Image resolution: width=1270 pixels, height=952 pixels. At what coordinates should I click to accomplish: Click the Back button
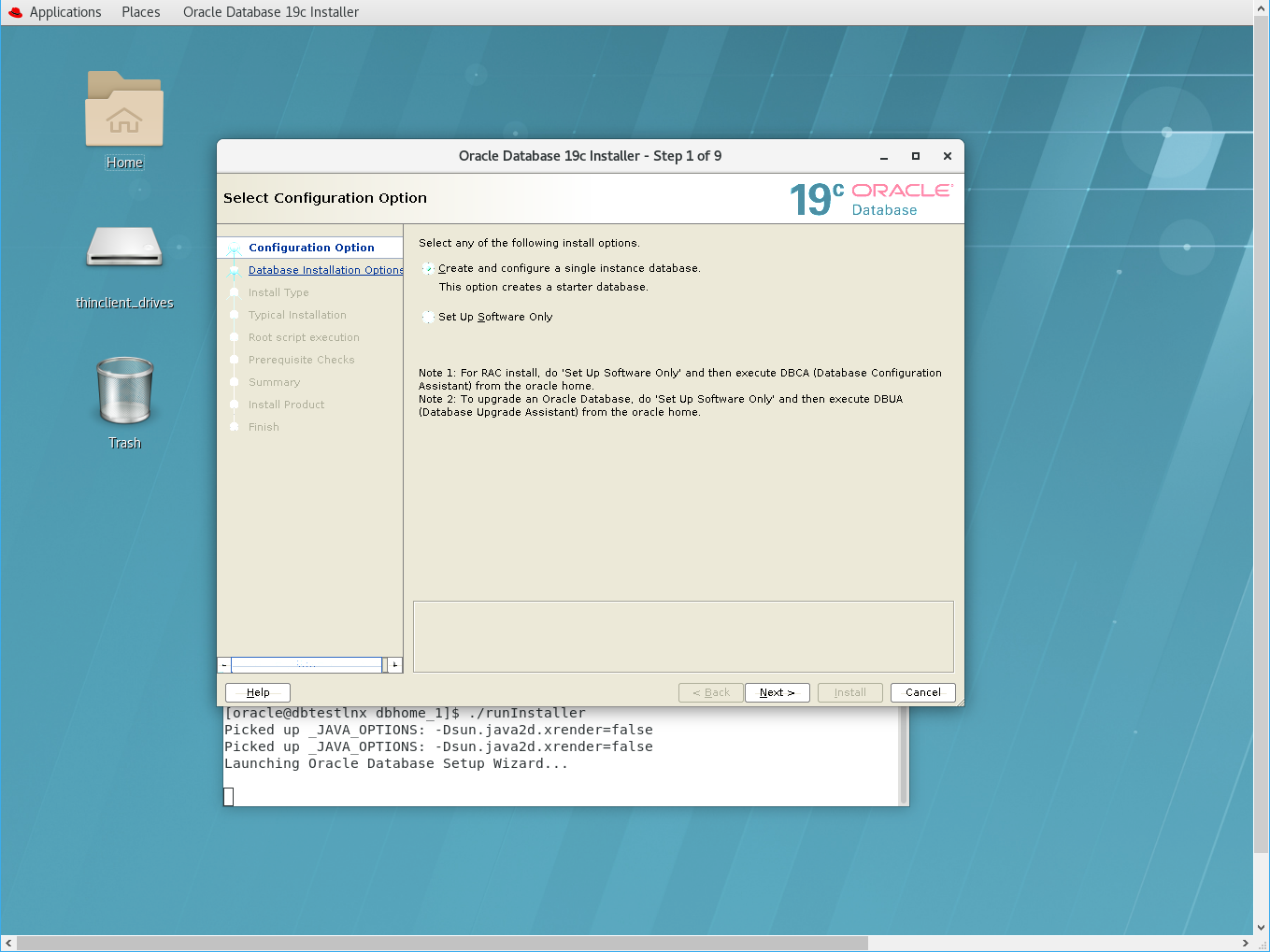pos(711,692)
